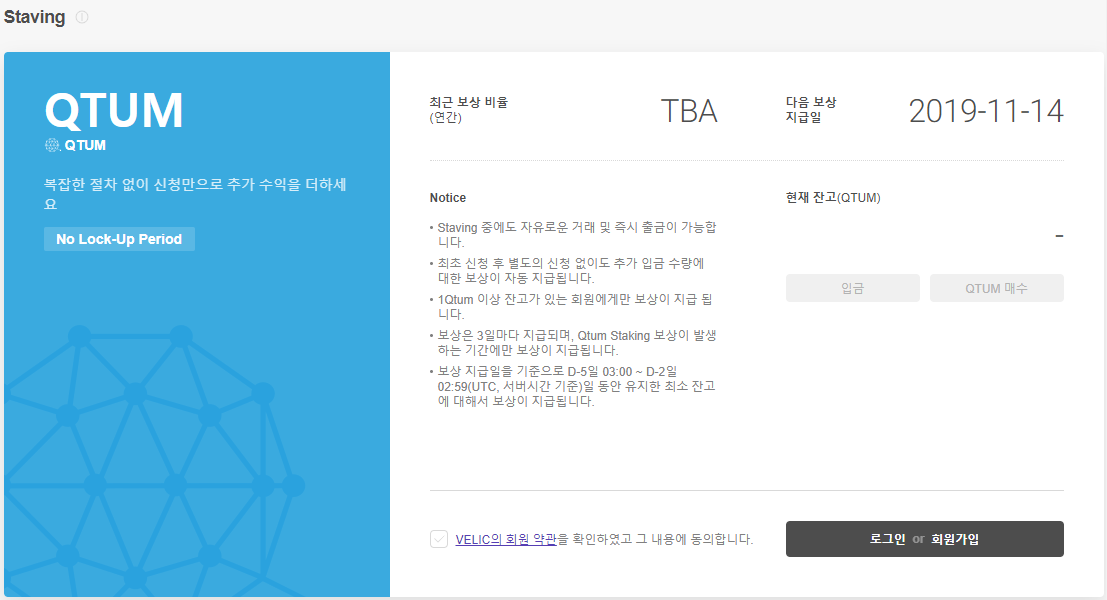This screenshot has width=1107, height=600.
Task: Open the VELIC의 회원 약관 link
Action: click(506, 539)
